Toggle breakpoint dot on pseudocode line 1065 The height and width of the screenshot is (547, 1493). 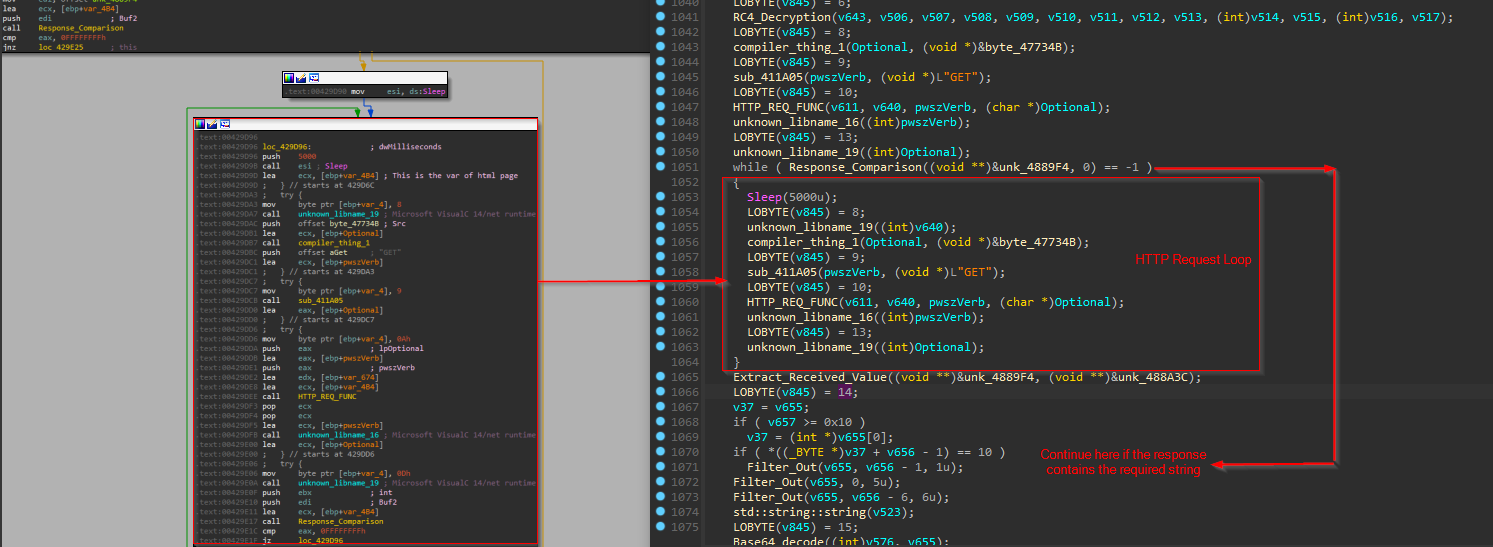pyautogui.click(x=660, y=377)
